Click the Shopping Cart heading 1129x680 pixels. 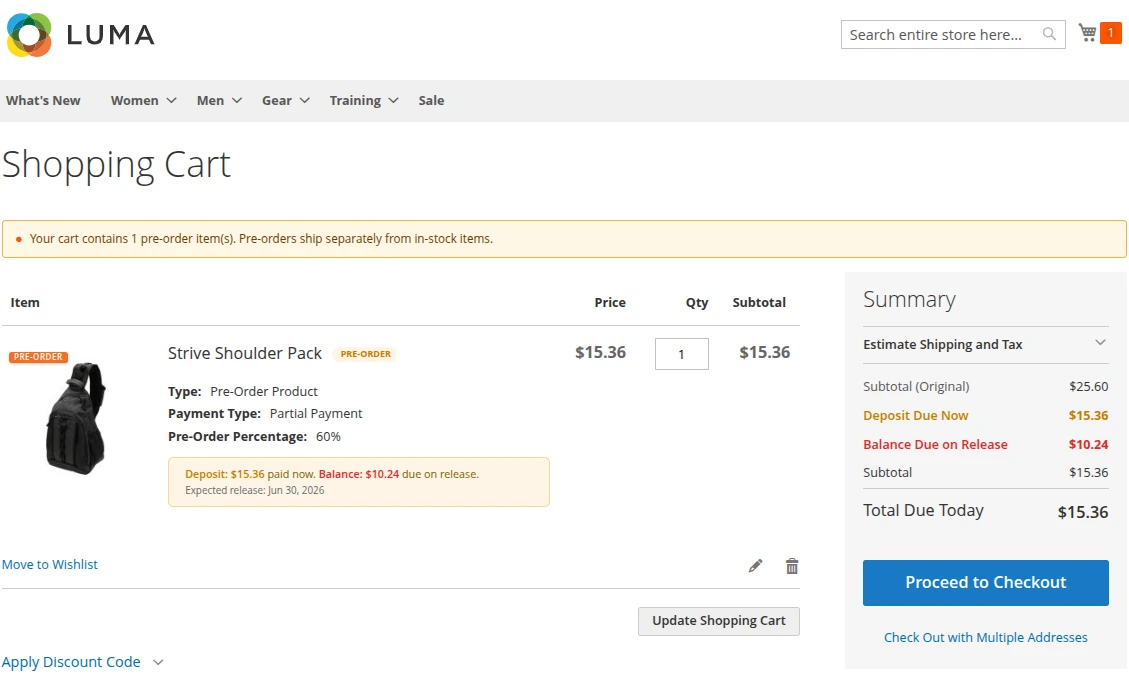click(x=116, y=165)
